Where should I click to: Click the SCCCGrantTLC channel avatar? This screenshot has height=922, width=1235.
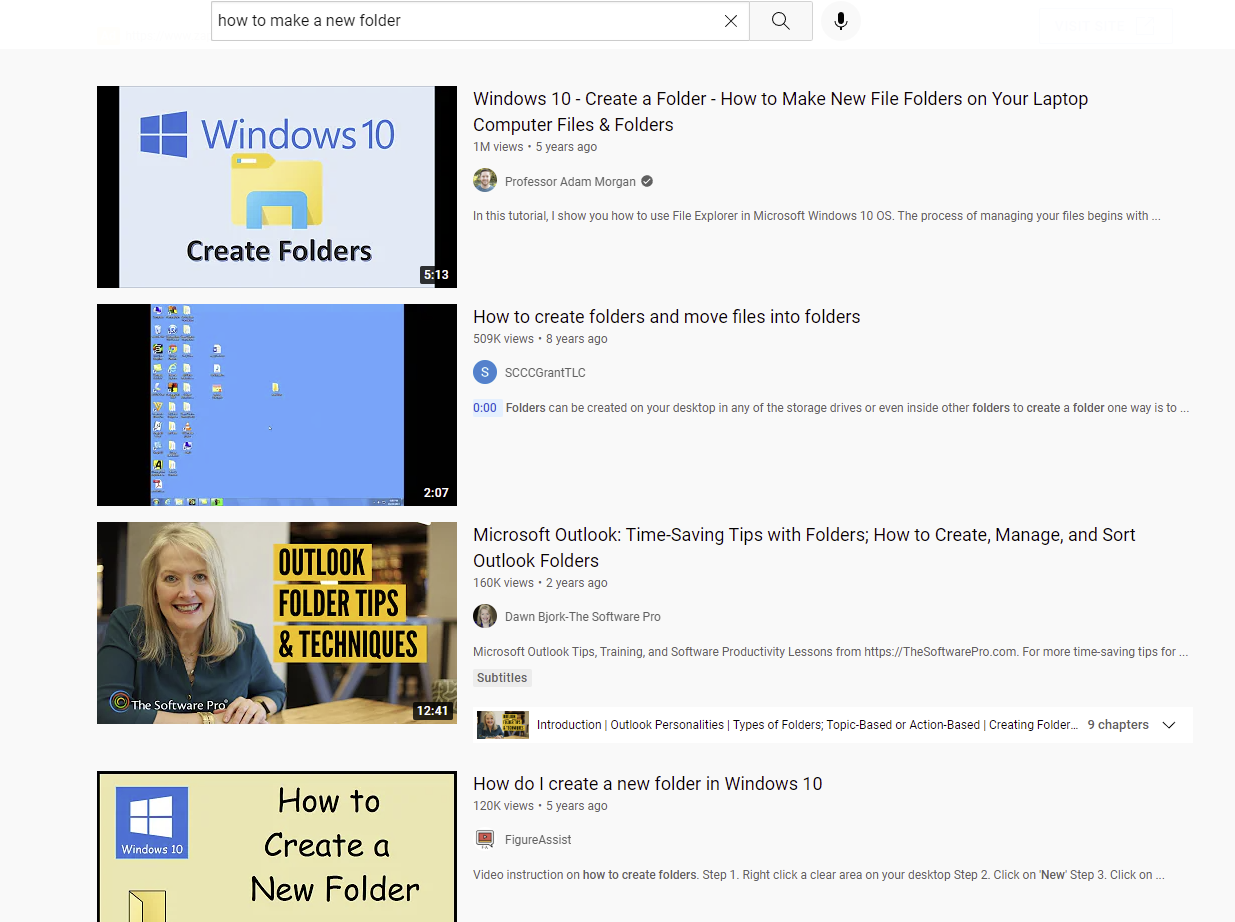pyautogui.click(x=485, y=372)
